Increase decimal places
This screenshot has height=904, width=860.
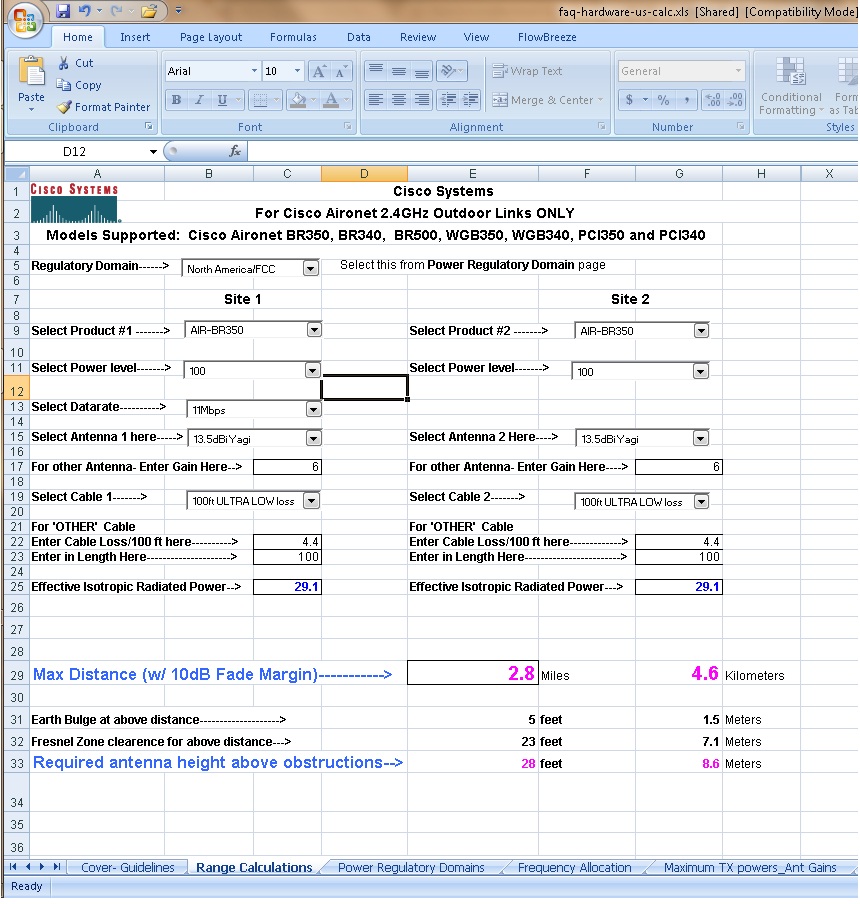(x=713, y=100)
